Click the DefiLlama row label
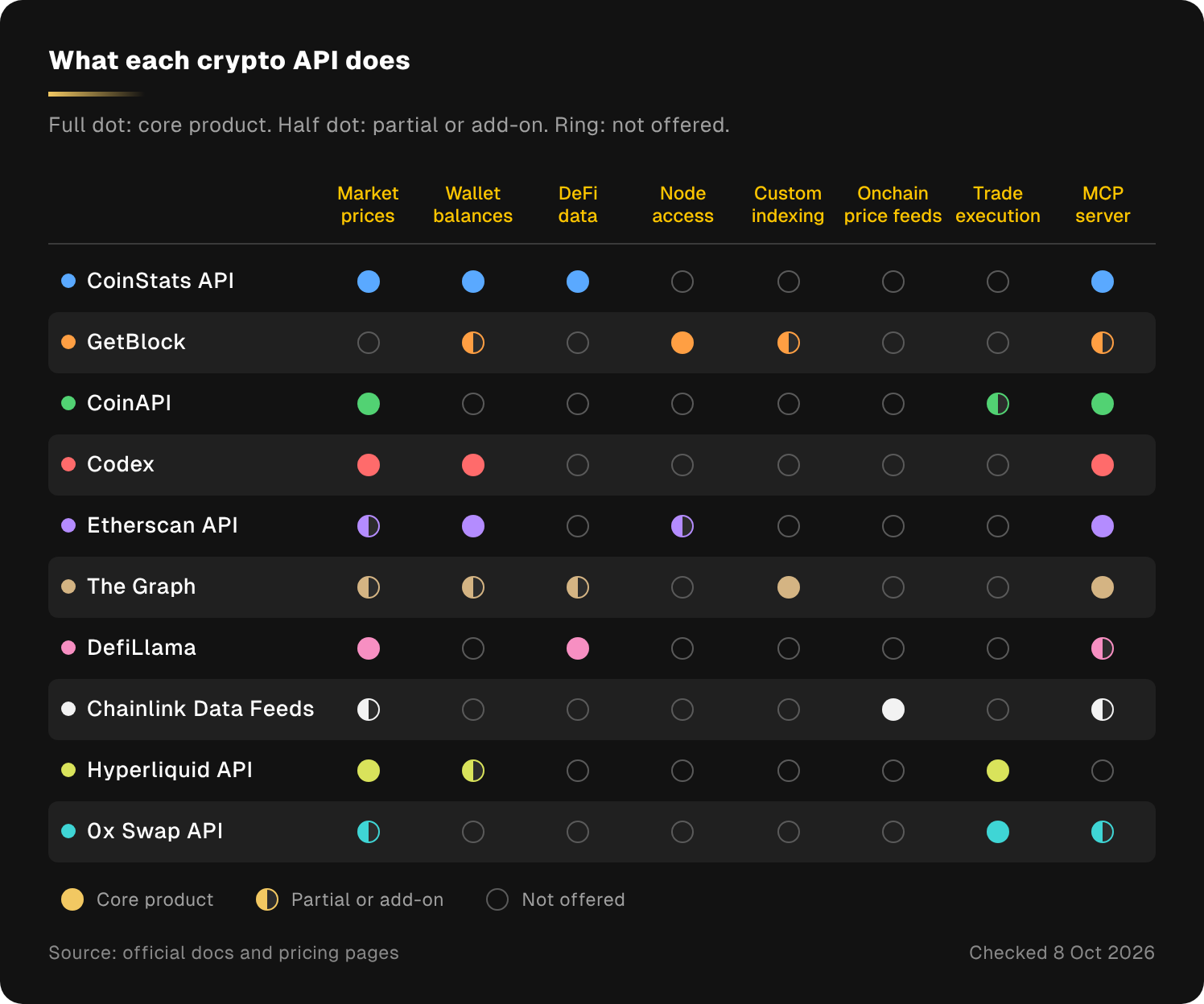Image resolution: width=1204 pixels, height=1004 pixels. [x=142, y=648]
